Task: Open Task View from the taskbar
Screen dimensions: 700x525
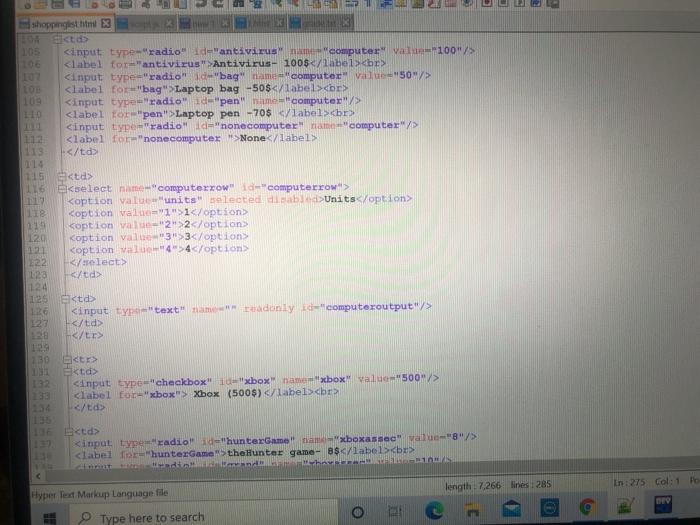Action: pos(395,511)
